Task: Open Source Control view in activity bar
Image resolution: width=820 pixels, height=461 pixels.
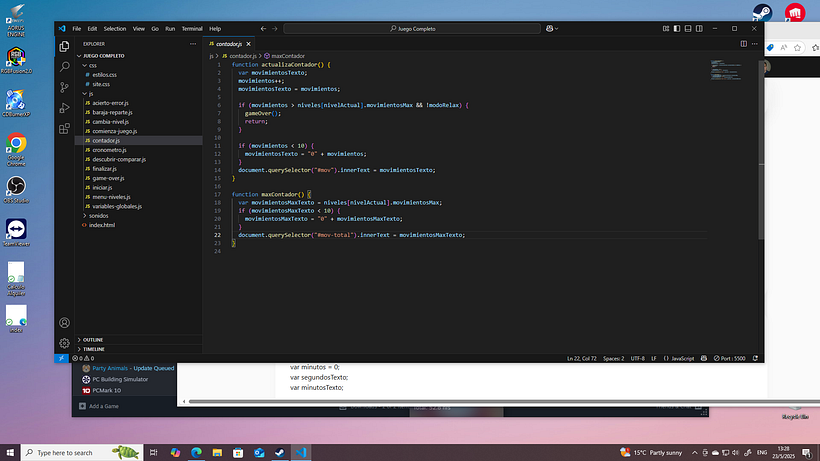Action: (x=64, y=87)
